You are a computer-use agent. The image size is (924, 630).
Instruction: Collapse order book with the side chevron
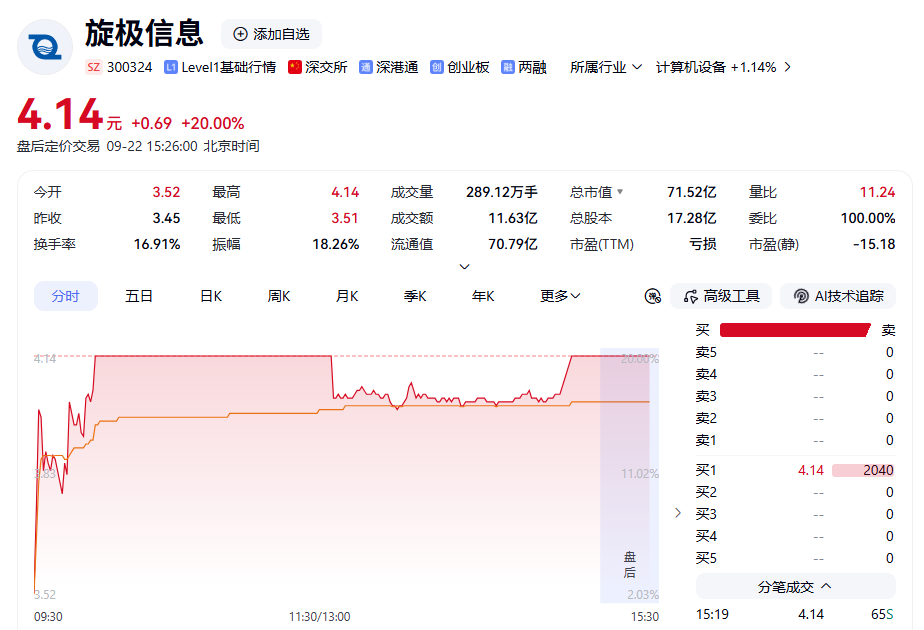coord(678,513)
